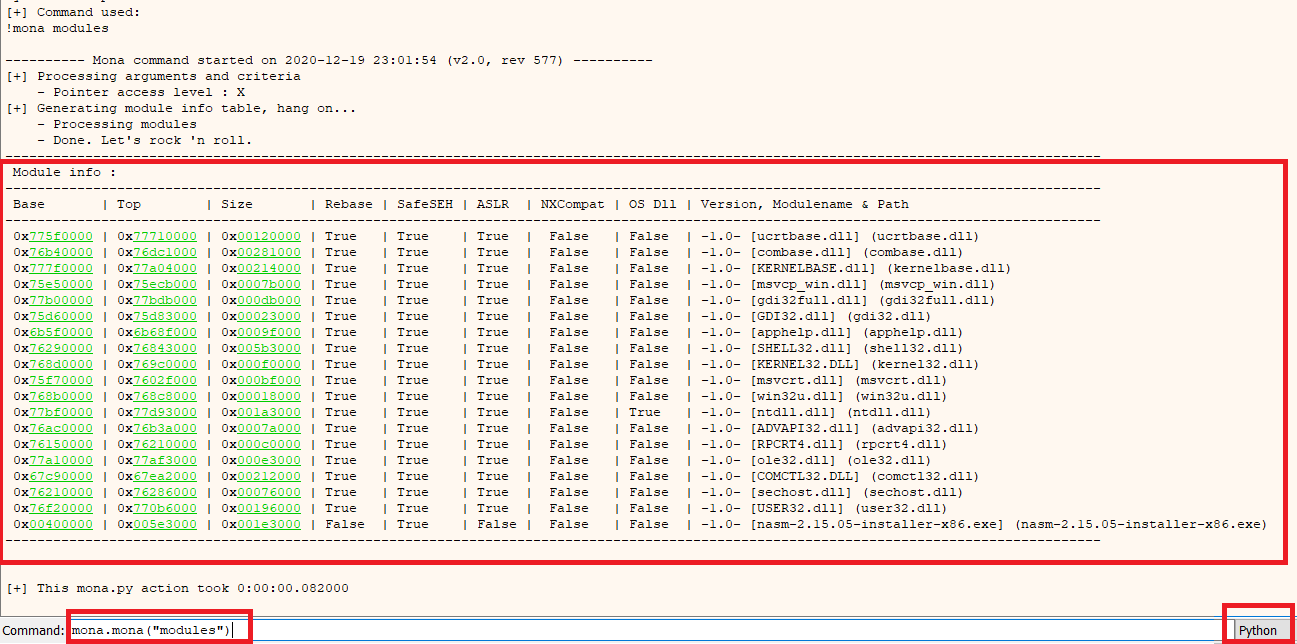Click the "OS Dll" column header text
The height and width of the screenshot is (644, 1297).
pos(653,204)
